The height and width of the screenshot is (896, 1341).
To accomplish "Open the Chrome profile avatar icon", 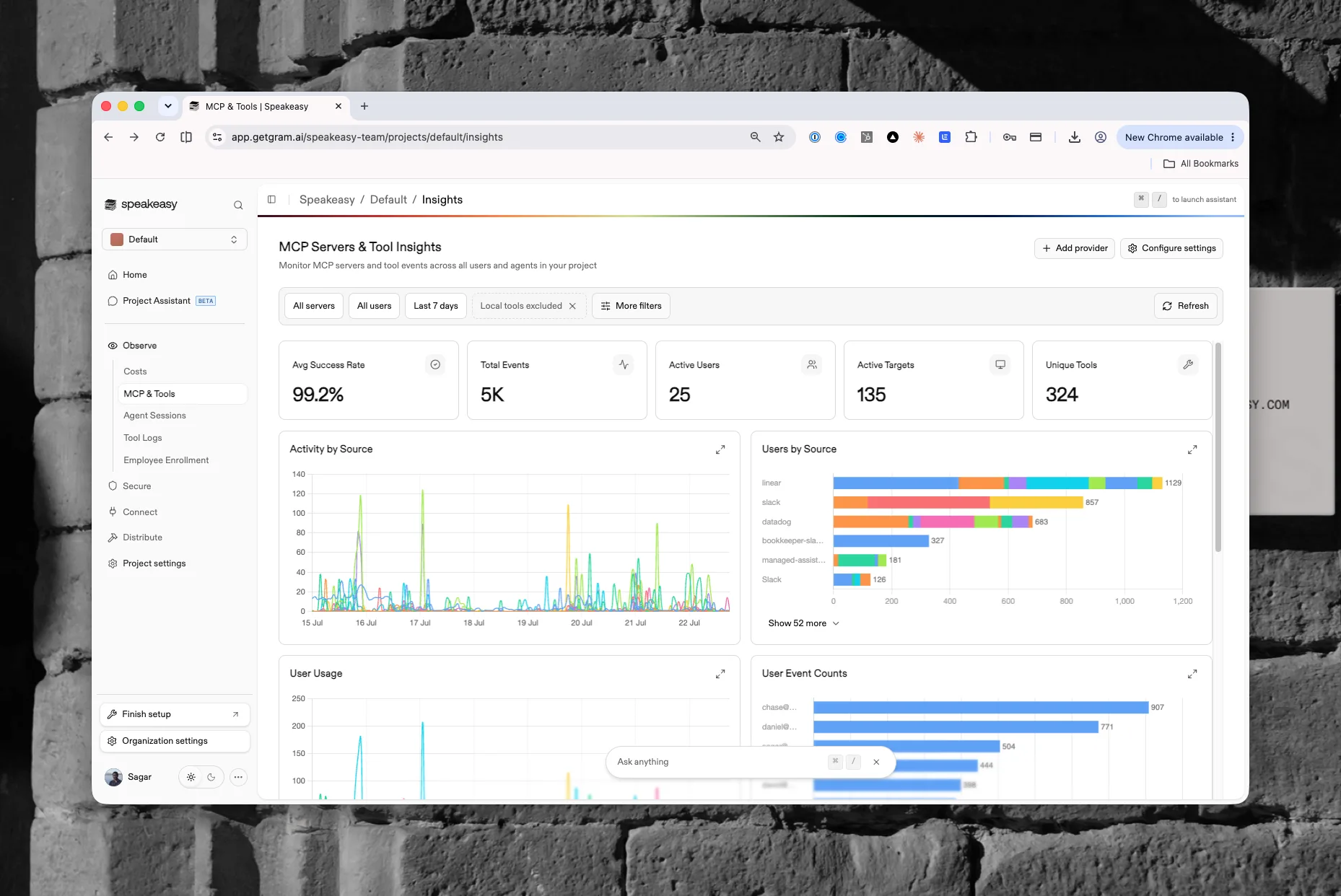I will click(x=1101, y=137).
